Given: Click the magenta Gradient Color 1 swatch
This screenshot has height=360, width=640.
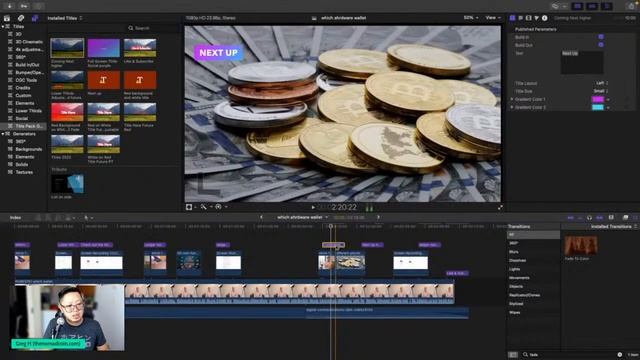Looking at the screenshot, I should (598, 99).
